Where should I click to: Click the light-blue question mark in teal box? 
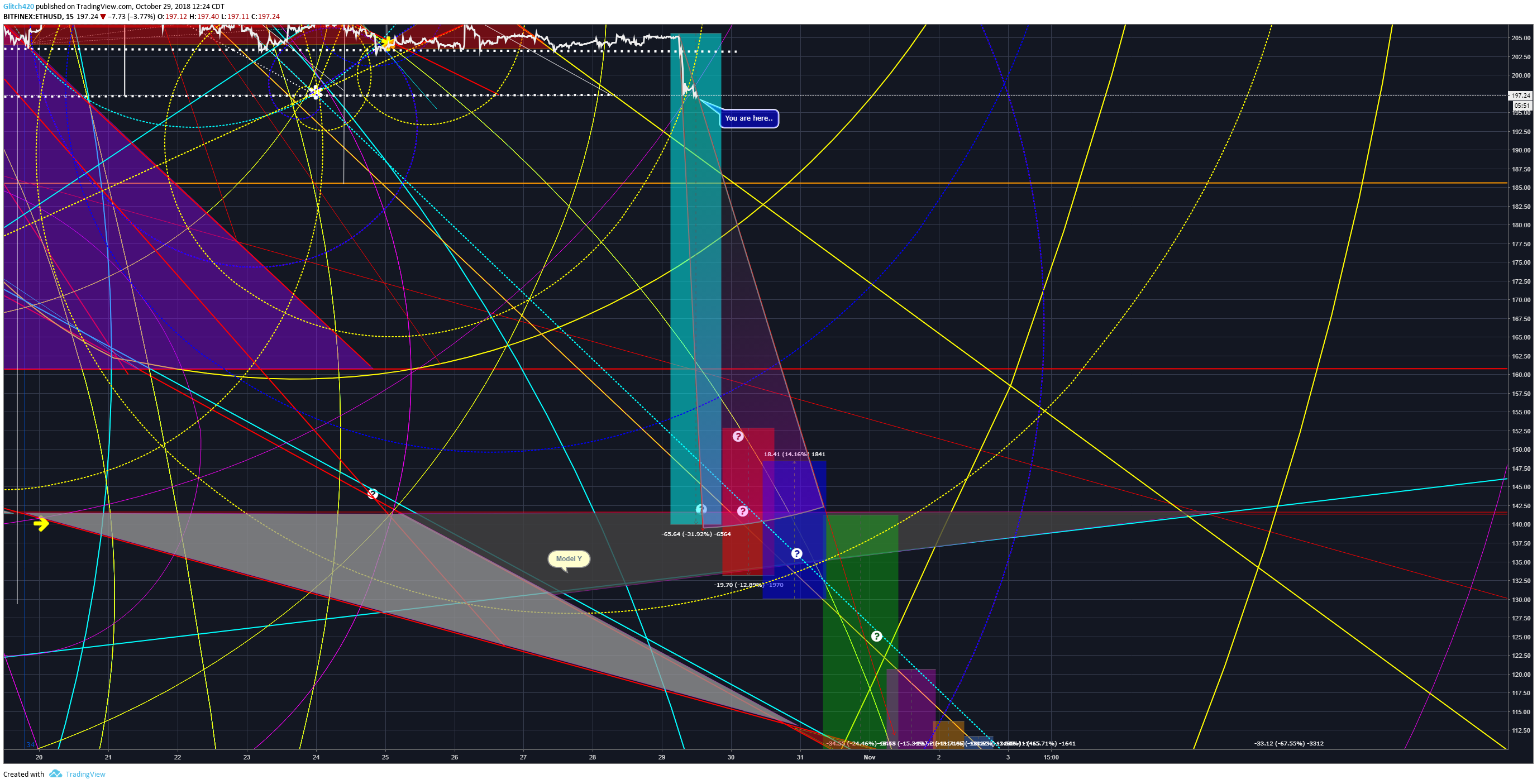701,509
